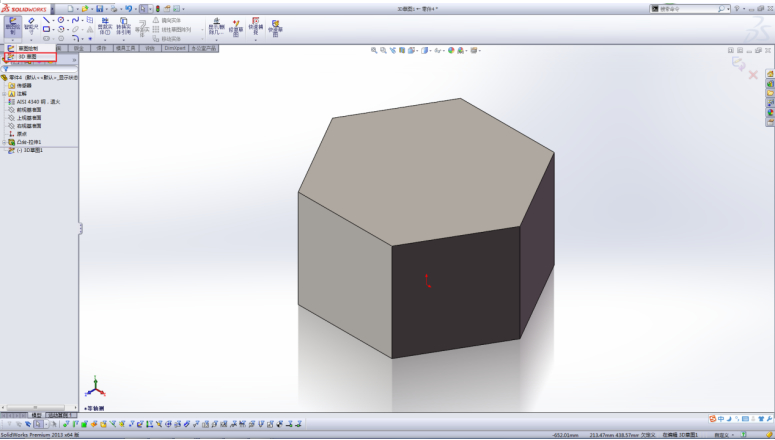Select the 前视基准面 plane

25,110
